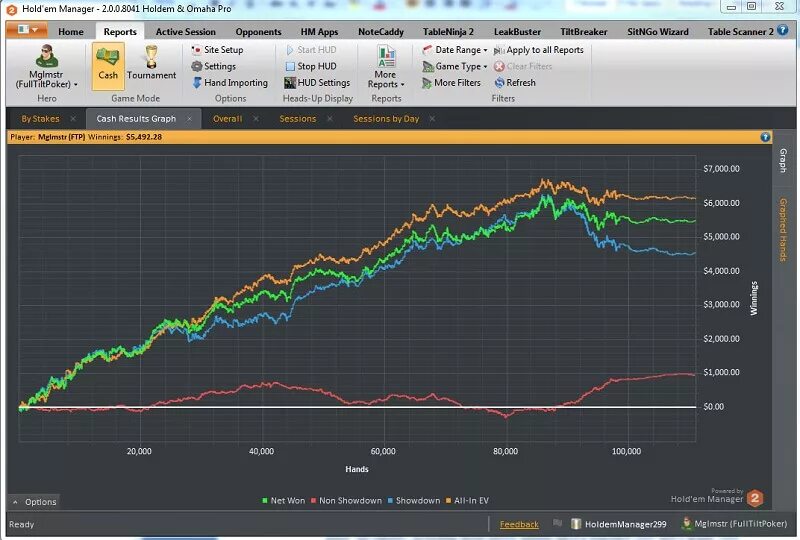
Task: Go to the Opponents tab
Action: coord(258,32)
